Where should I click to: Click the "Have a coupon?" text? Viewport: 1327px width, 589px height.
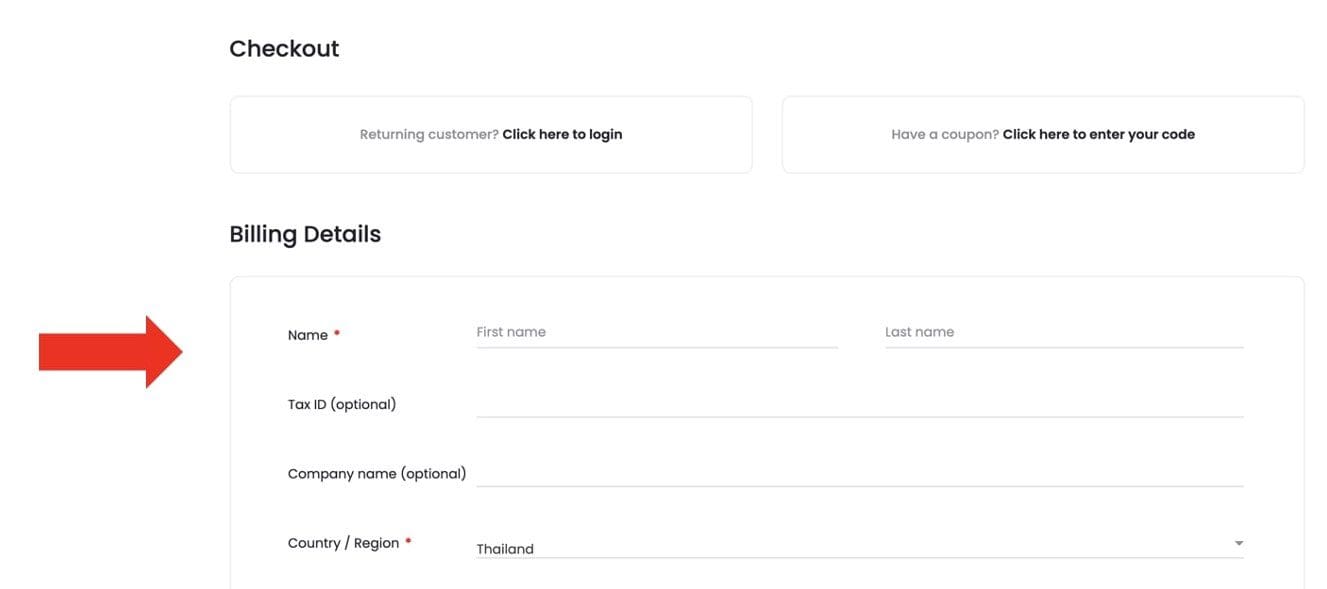945,134
